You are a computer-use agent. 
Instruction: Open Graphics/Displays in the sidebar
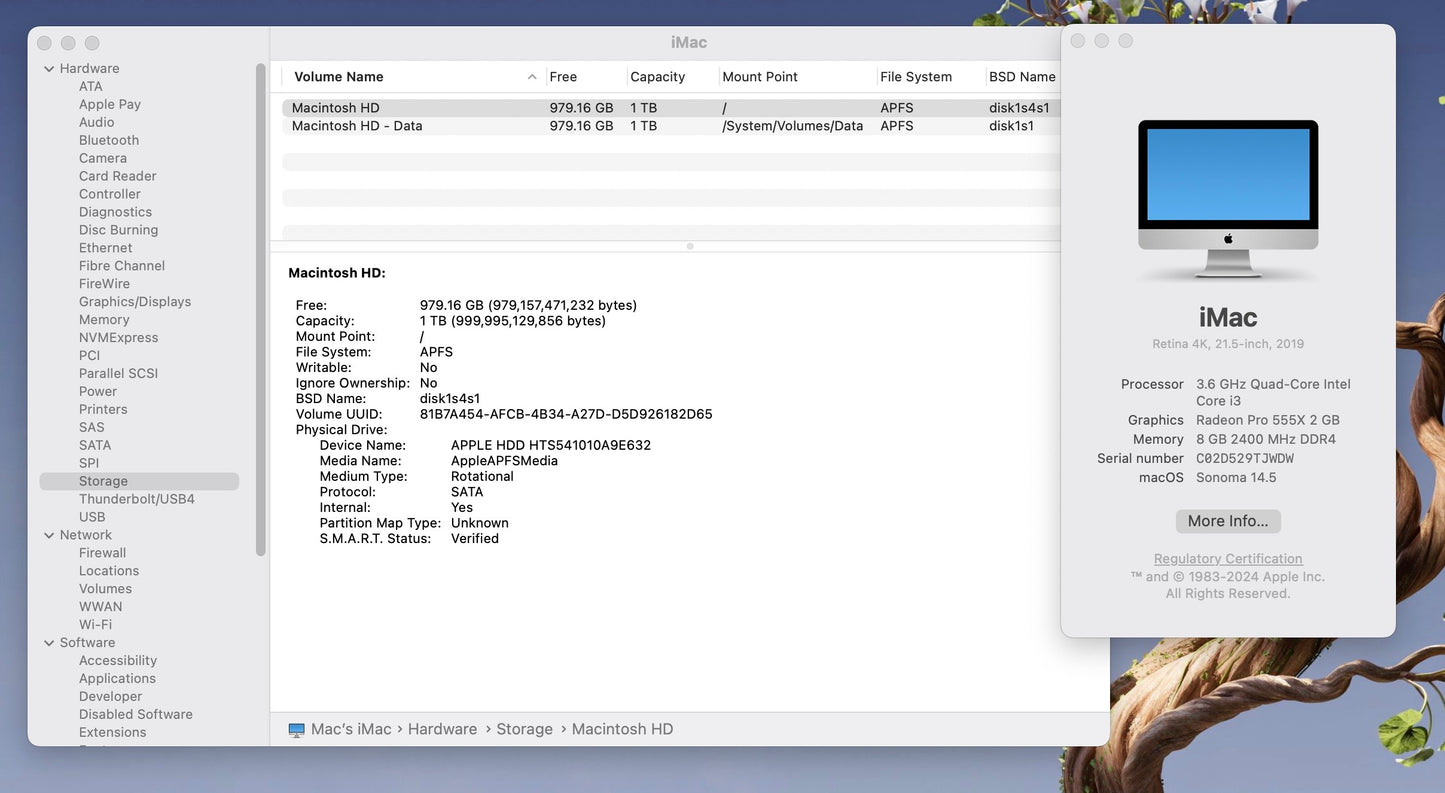click(134, 302)
